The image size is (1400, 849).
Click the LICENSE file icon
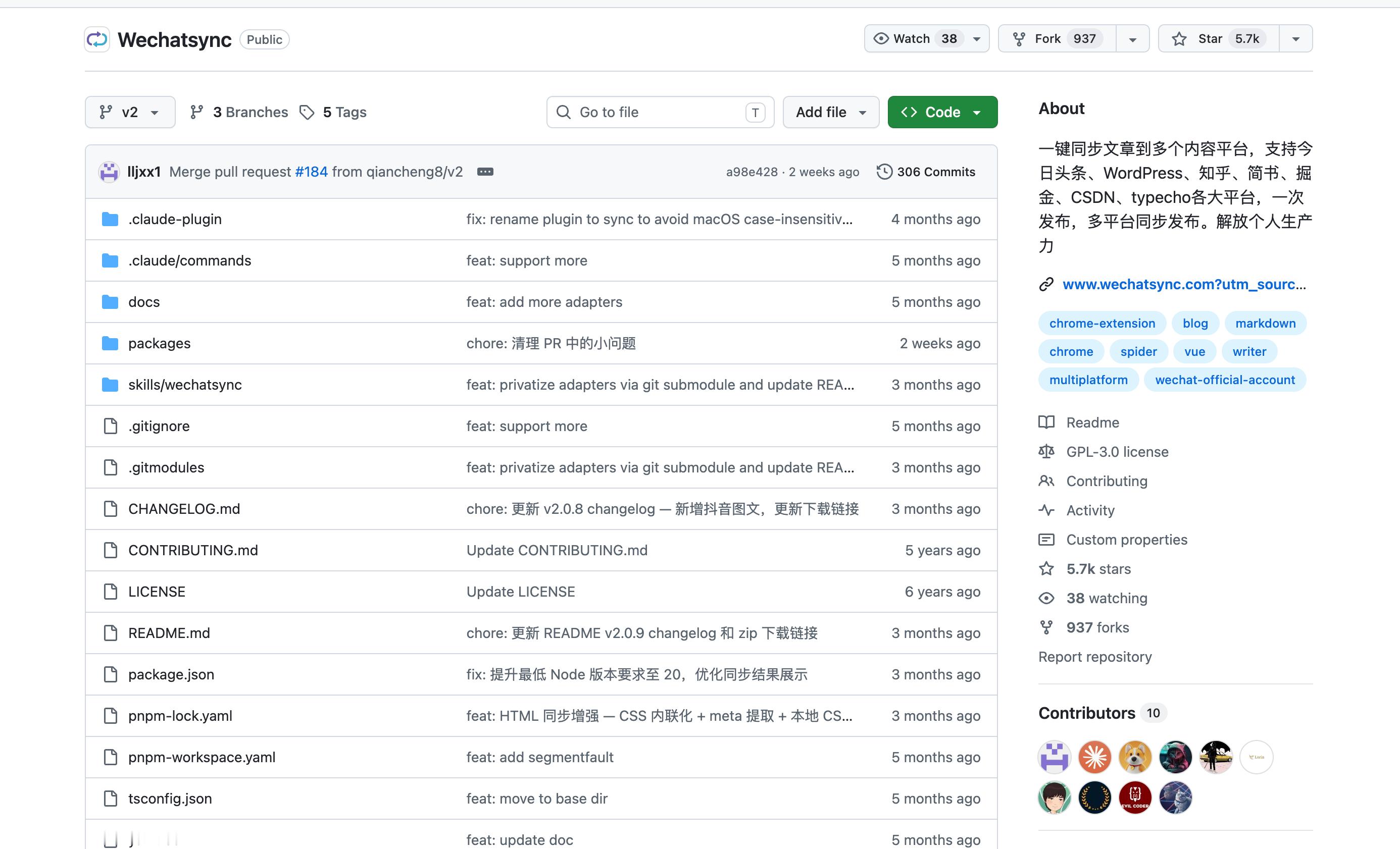[110, 592]
